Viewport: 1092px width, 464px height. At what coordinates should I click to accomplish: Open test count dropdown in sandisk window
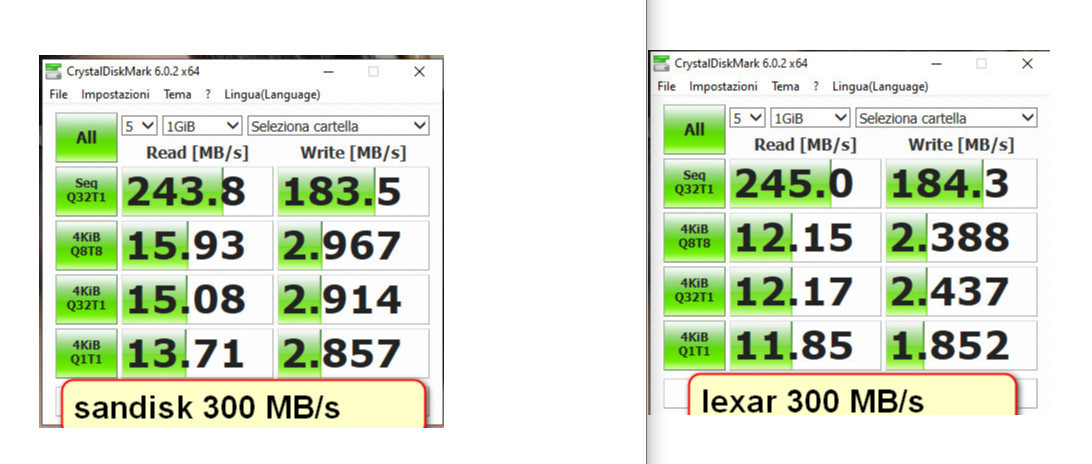pos(139,126)
